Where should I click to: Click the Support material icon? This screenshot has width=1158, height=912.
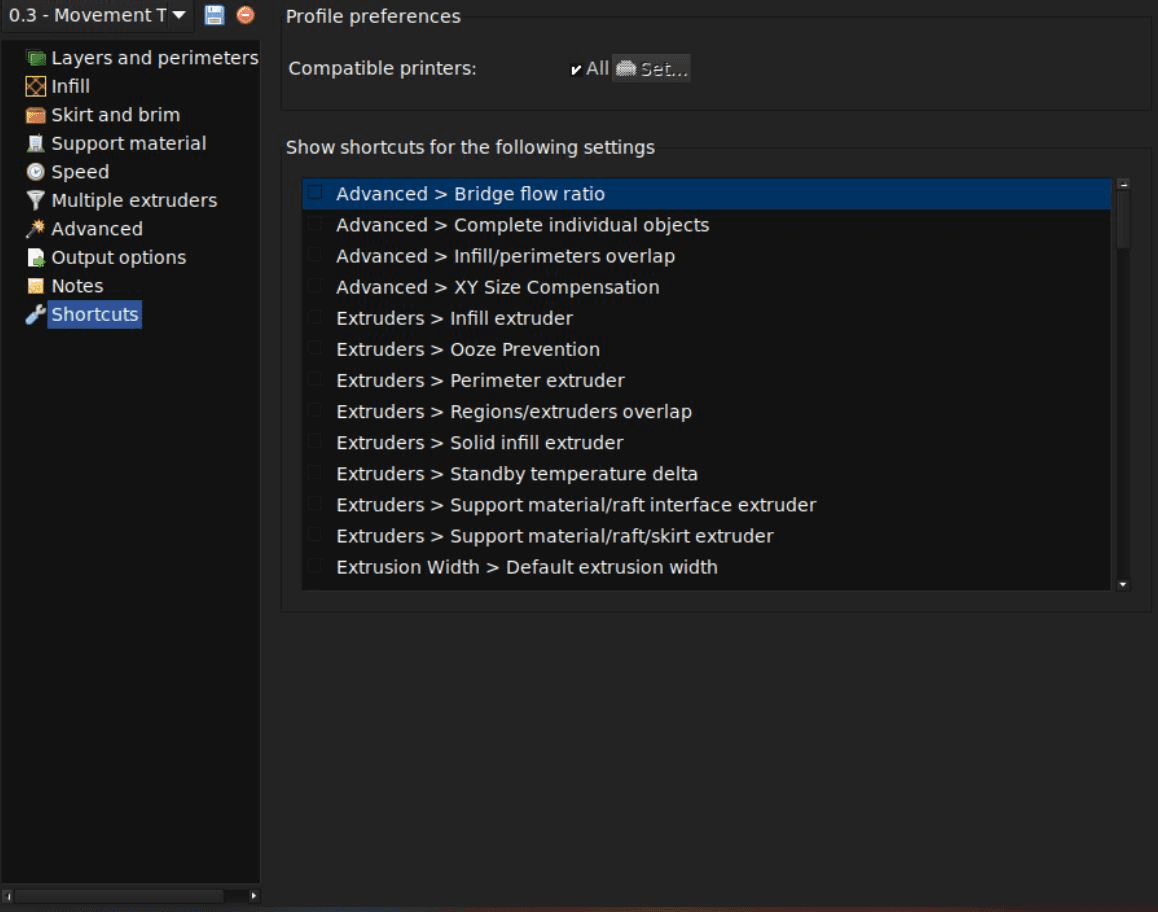tap(35, 143)
